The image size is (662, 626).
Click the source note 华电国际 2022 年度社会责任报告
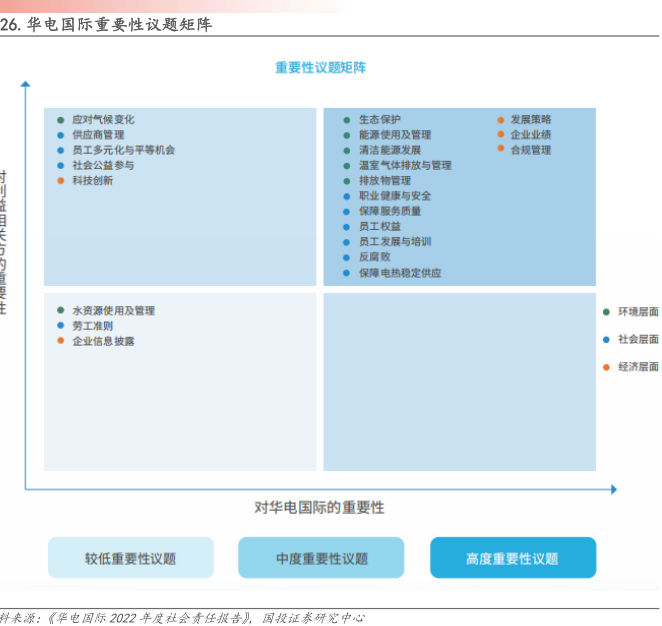point(149,618)
